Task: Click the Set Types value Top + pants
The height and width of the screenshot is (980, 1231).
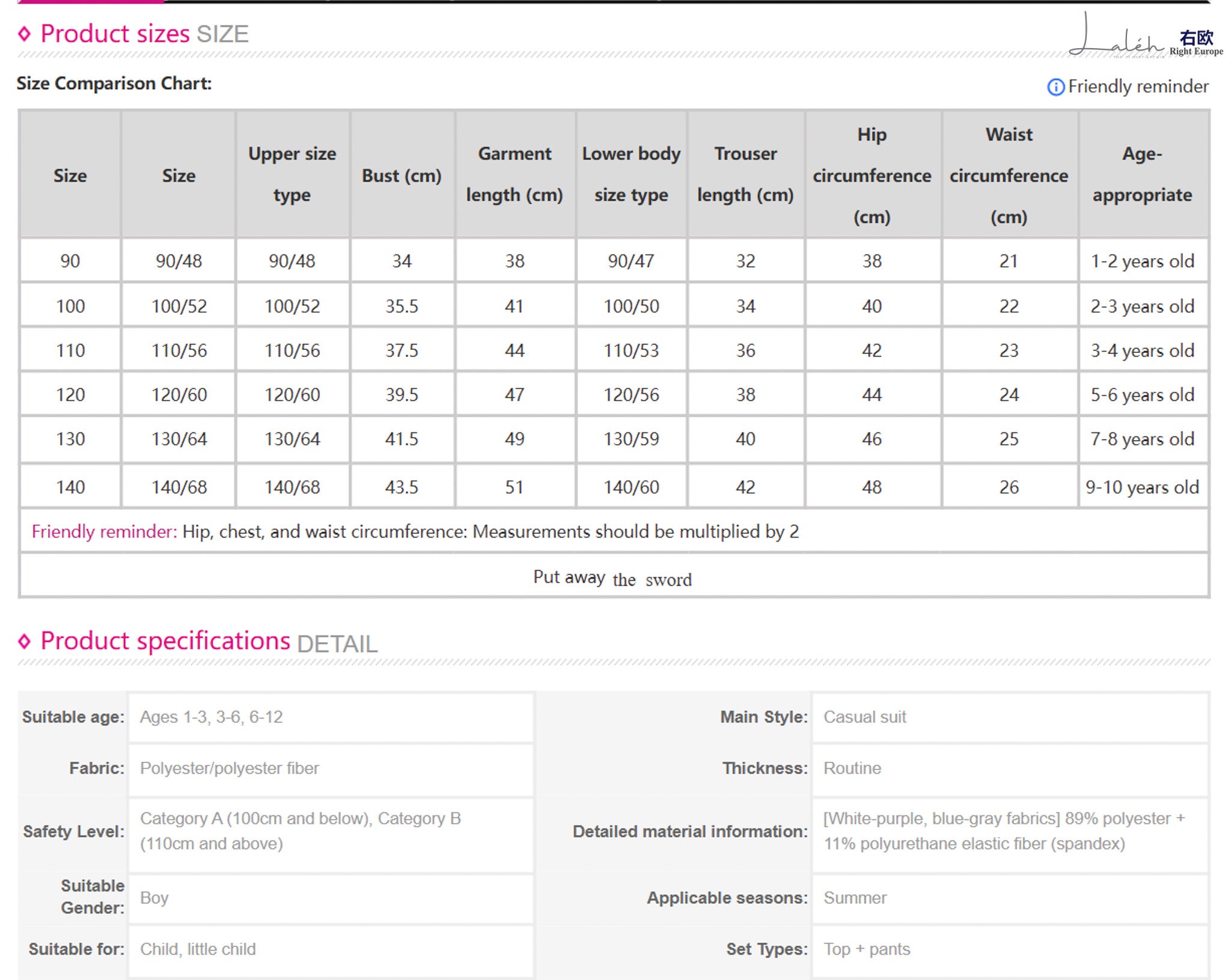Action: (x=867, y=949)
